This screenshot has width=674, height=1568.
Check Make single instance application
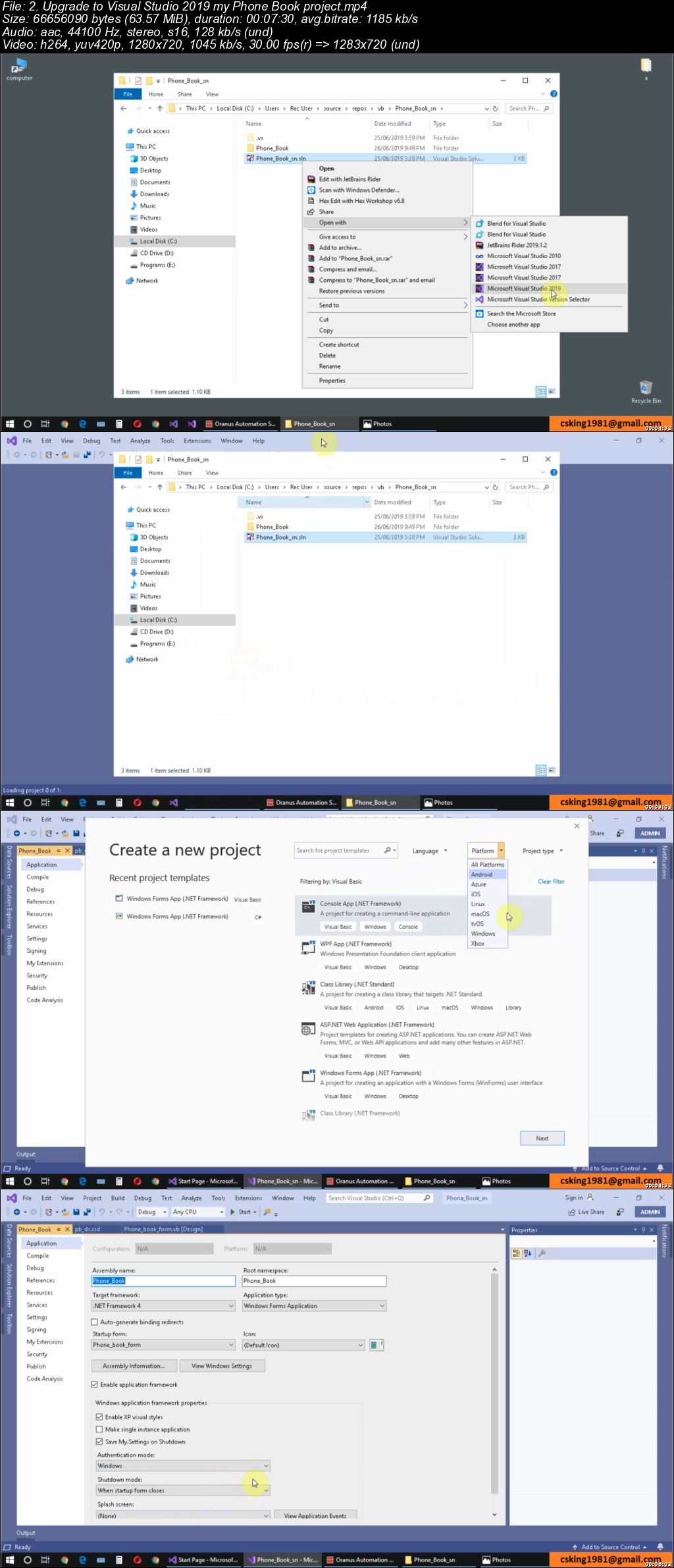click(99, 1429)
